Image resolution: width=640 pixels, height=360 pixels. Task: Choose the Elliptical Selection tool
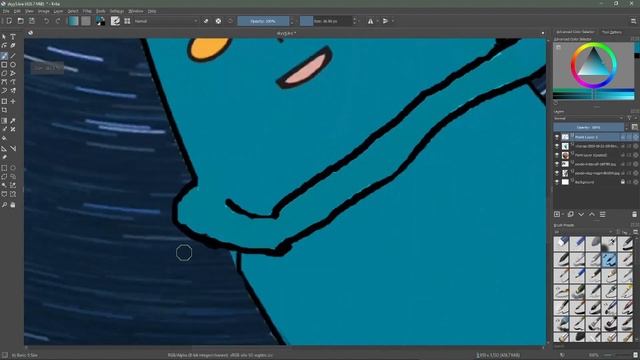pyautogui.click(x=13, y=168)
